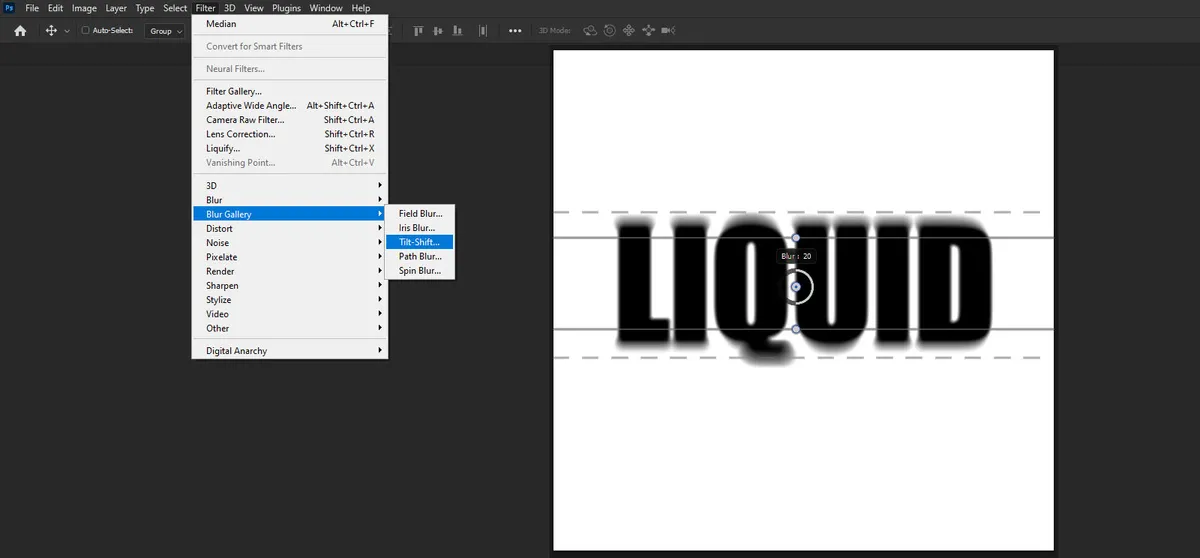The width and height of the screenshot is (1200, 558).
Task: Expand the Render submenu
Action: (290, 271)
